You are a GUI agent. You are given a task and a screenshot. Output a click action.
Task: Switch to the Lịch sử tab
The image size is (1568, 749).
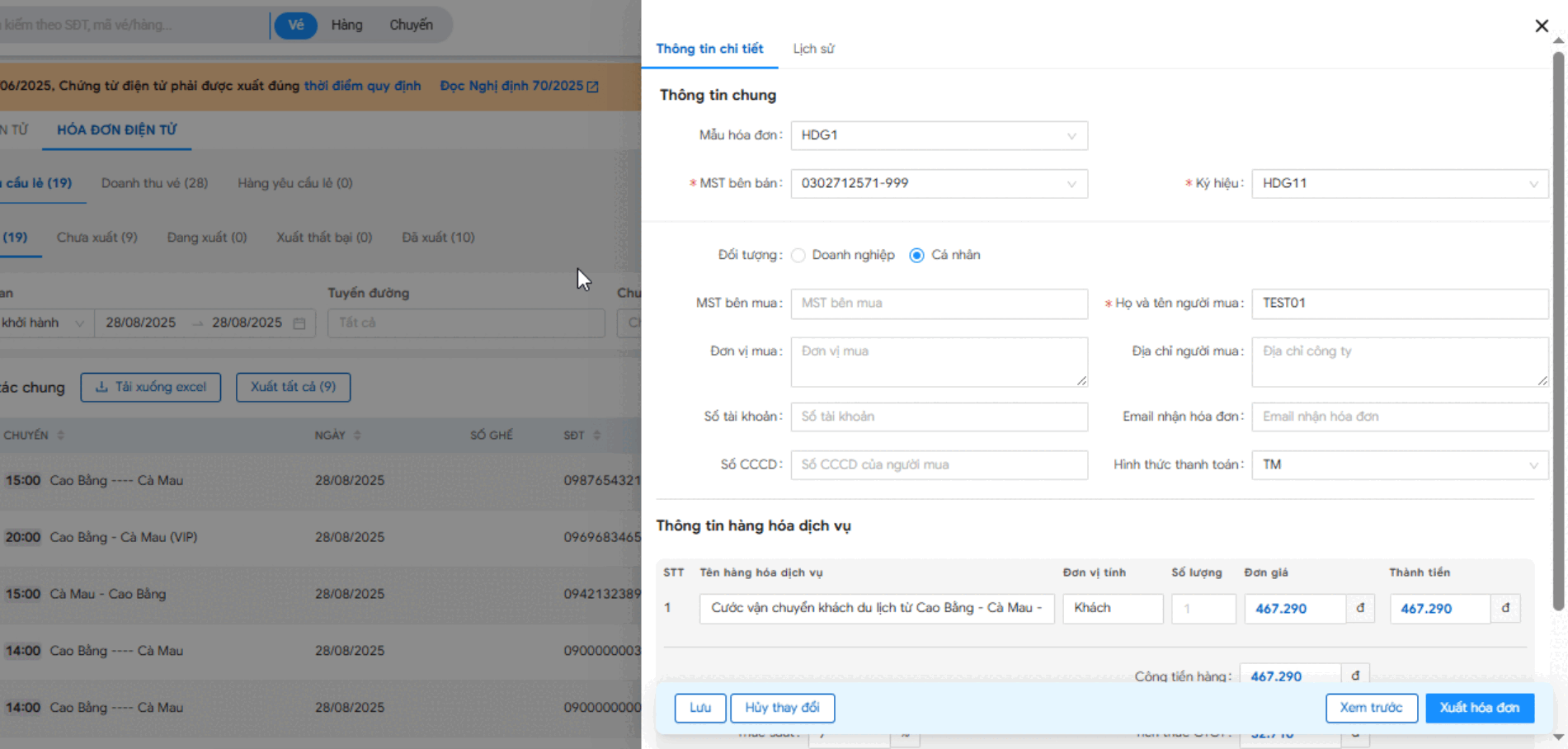click(x=813, y=49)
